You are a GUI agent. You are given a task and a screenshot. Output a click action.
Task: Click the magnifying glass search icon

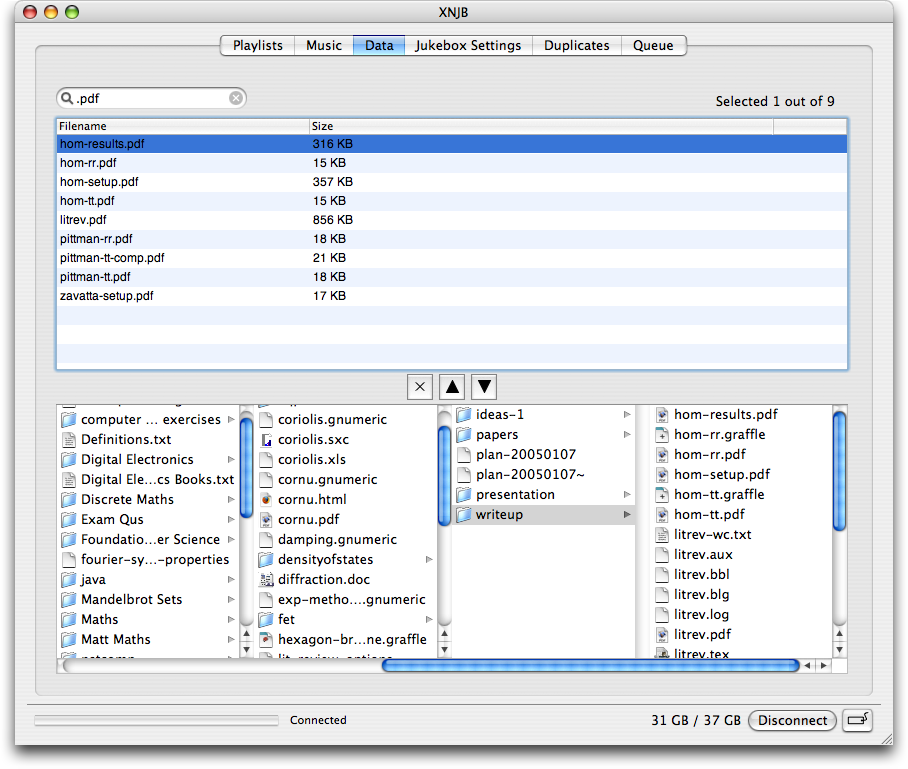pyautogui.click(x=68, y=98)
